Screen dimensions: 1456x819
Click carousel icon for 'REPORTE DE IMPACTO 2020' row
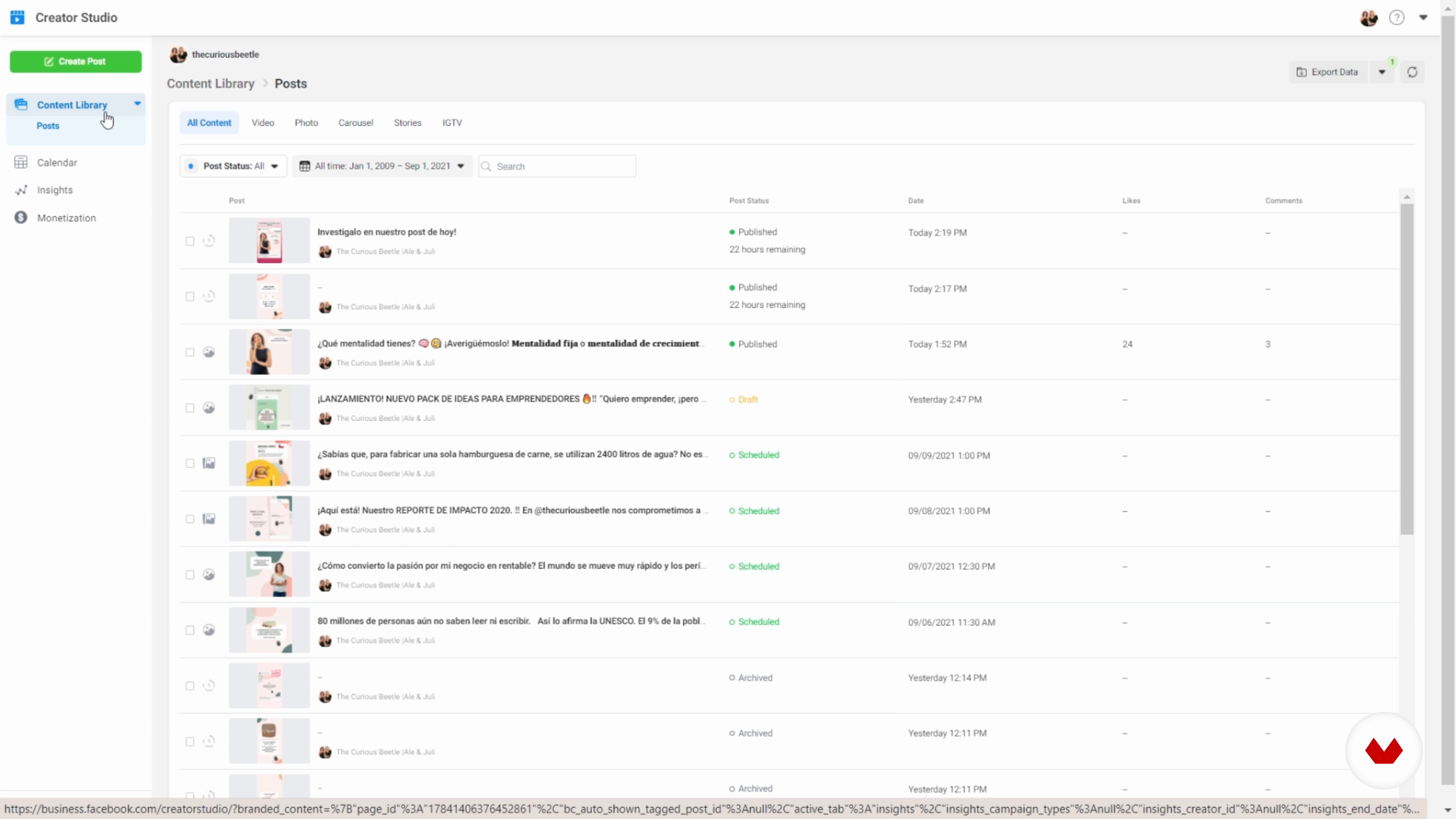pyautogui.click(x=209, y=519)
